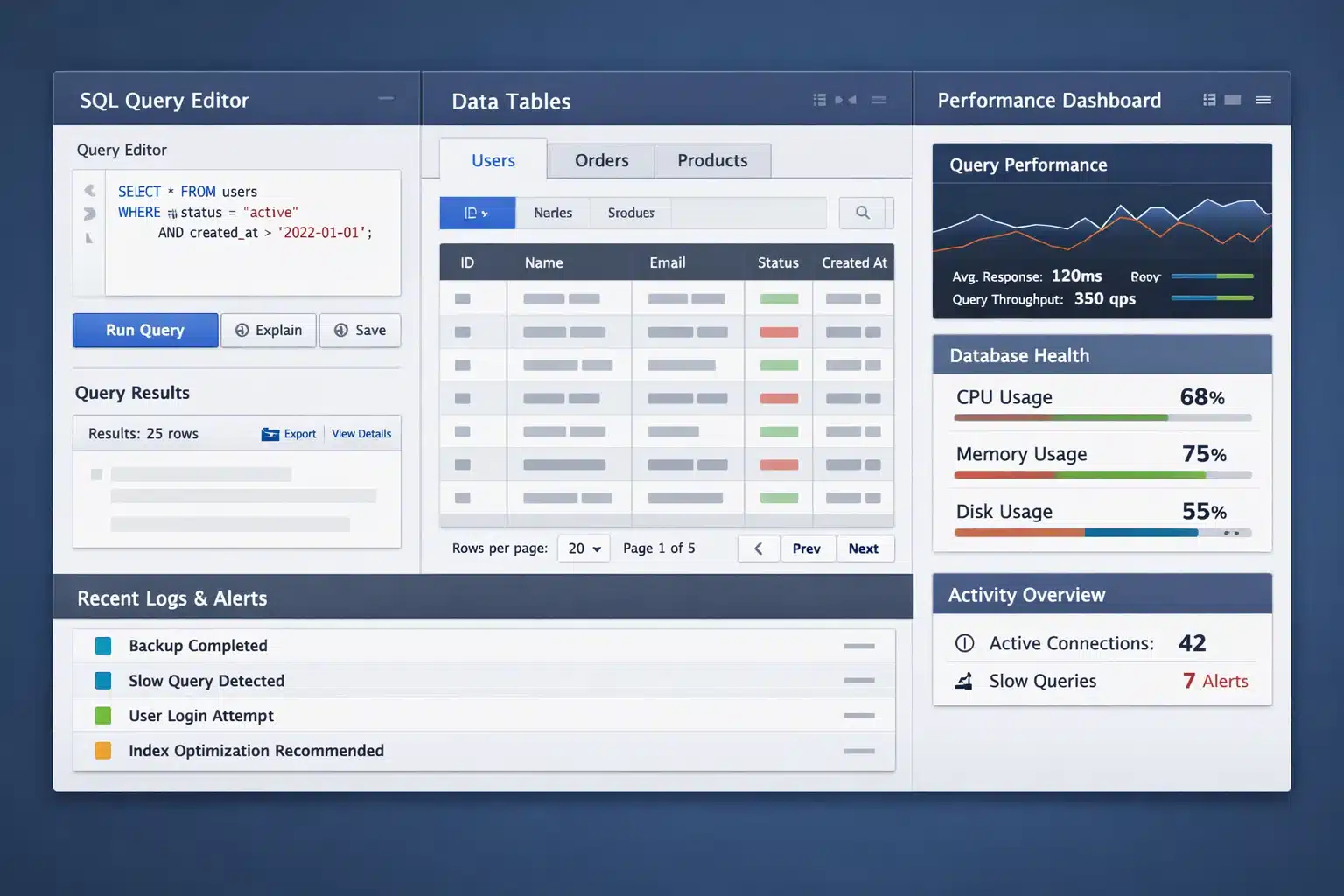Toggle the green status marker on User Login Attempt

pyautogui.click(x=103, y=715)
